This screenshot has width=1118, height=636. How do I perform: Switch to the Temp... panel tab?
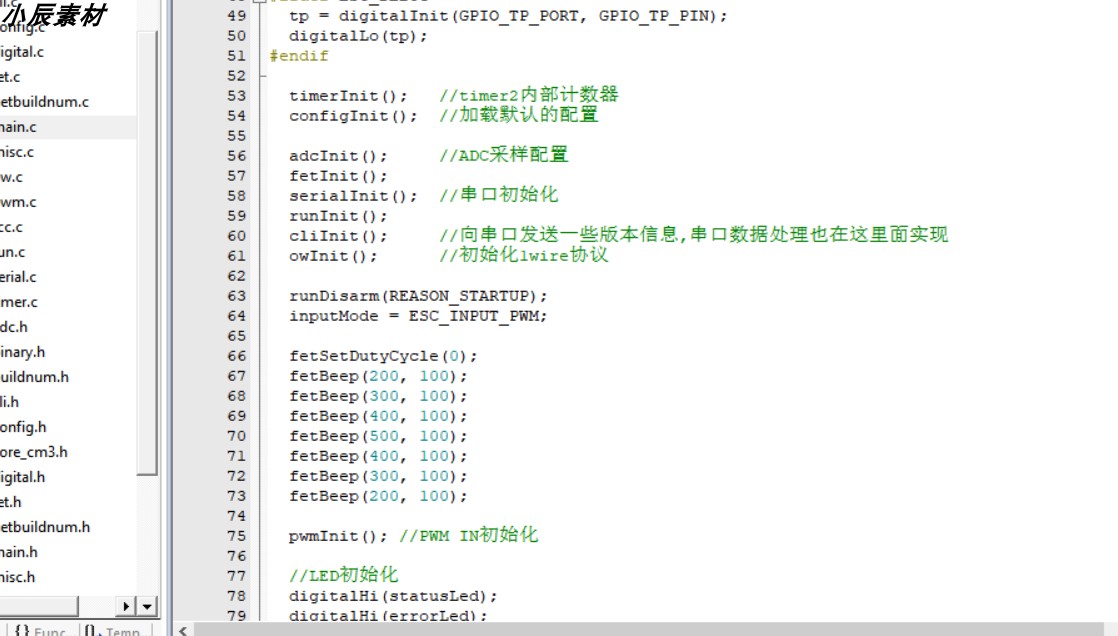click(x=114, y=630)
